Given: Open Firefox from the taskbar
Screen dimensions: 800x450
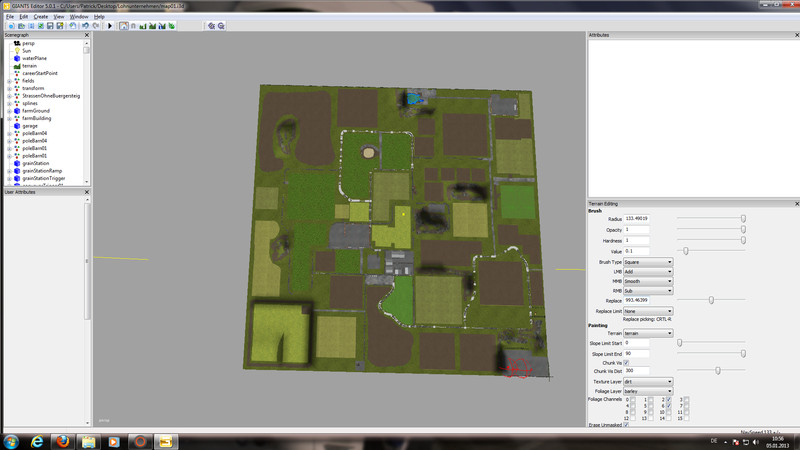Looking at the screenshot, I should (63, 441).
